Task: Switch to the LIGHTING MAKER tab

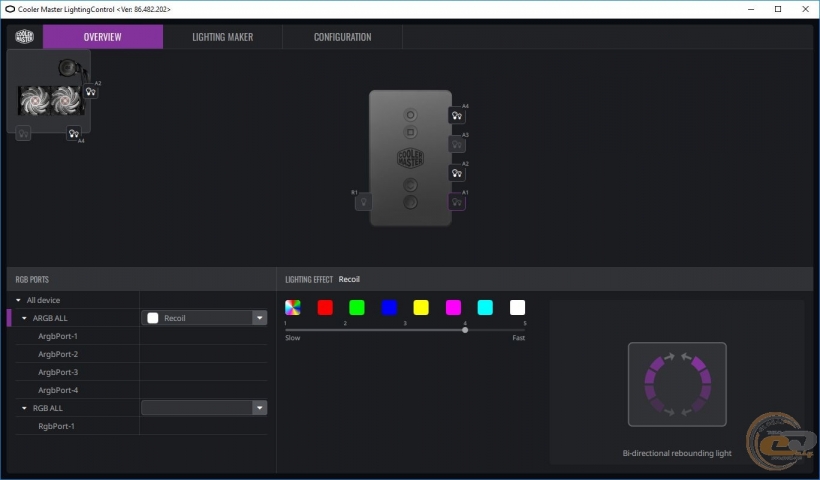Action: [222, 37]
